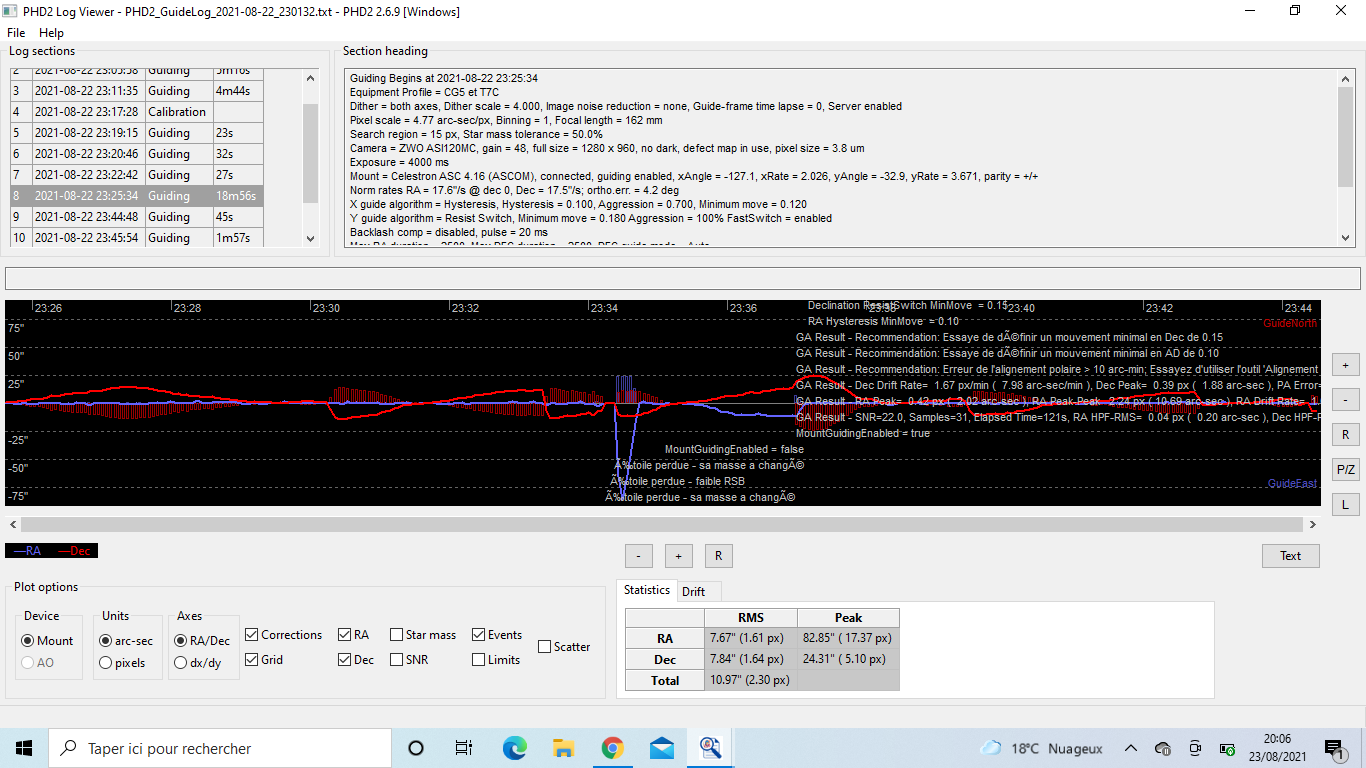1366x768 pixels.
Task: Click the up arrow of Log sections scrollbar
Action: coord(310,78)
